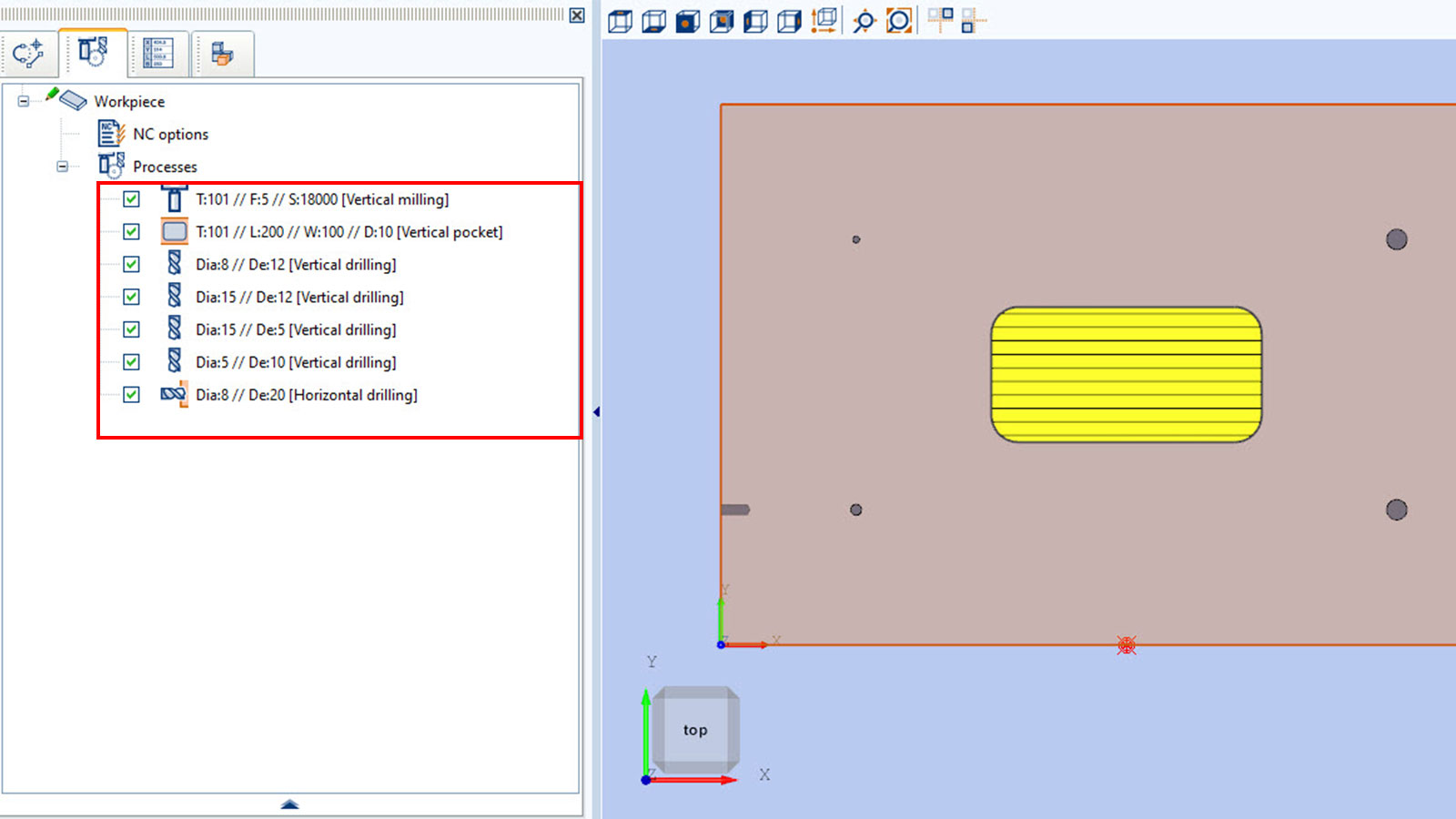Click the zoom-to-fit magnifier icon
1456x819 pixels.
[901, 20]
